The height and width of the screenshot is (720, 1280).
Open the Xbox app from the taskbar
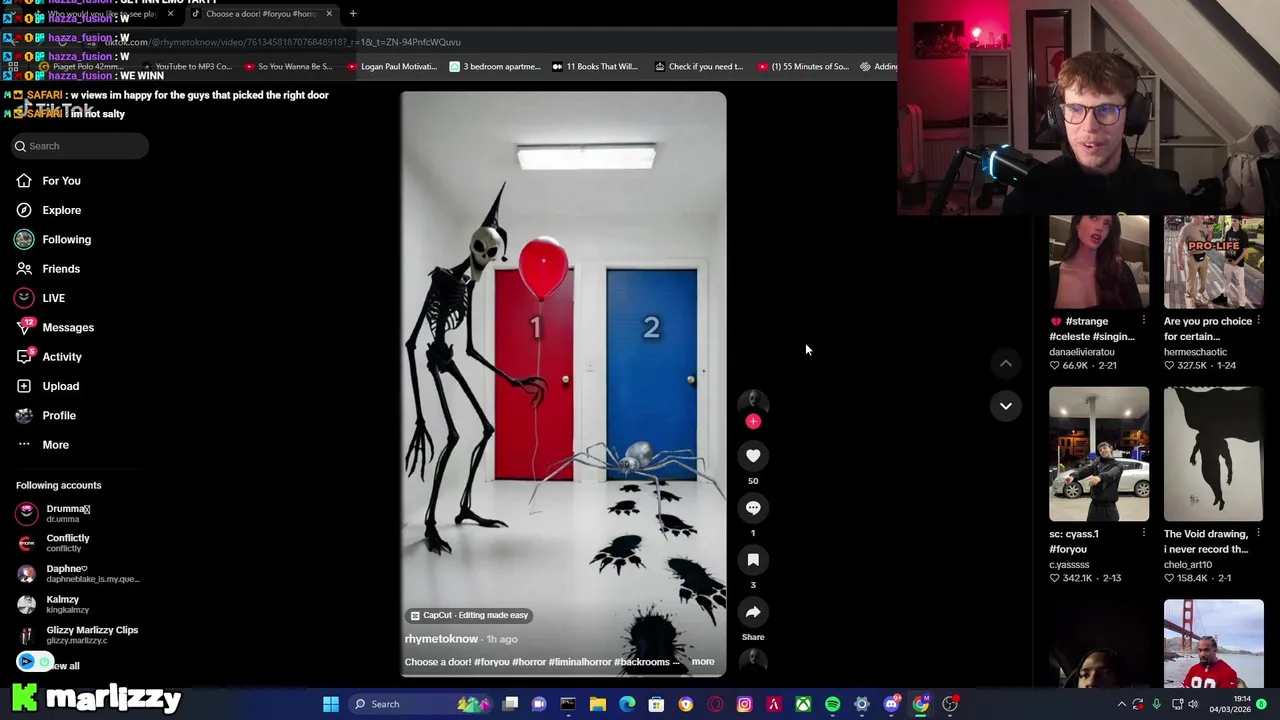[803, 704]
